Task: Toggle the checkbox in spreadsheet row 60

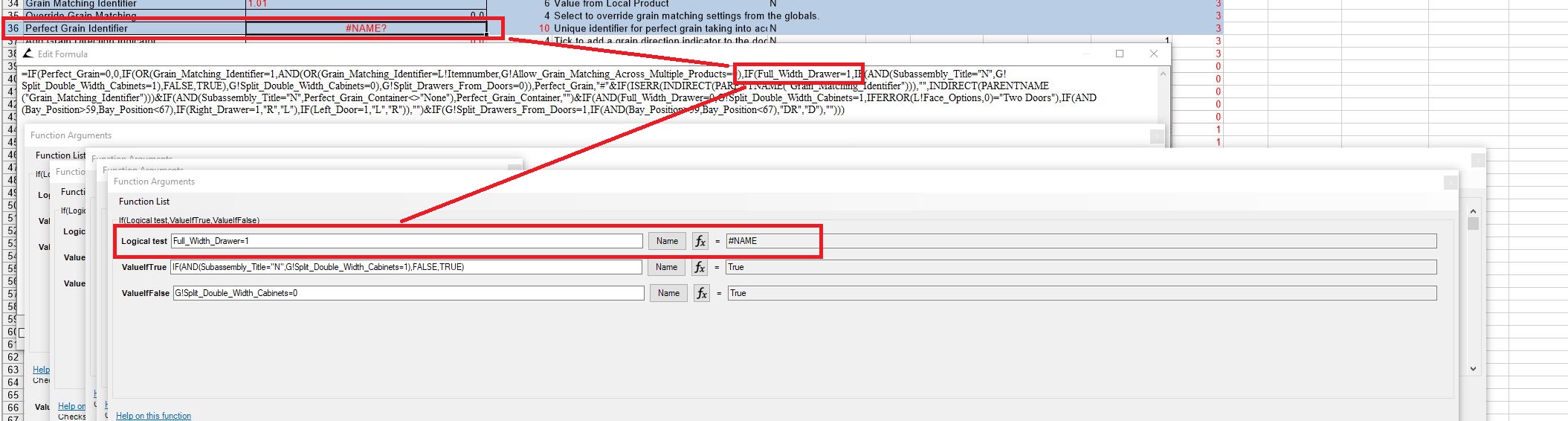Action: (22, 332)
